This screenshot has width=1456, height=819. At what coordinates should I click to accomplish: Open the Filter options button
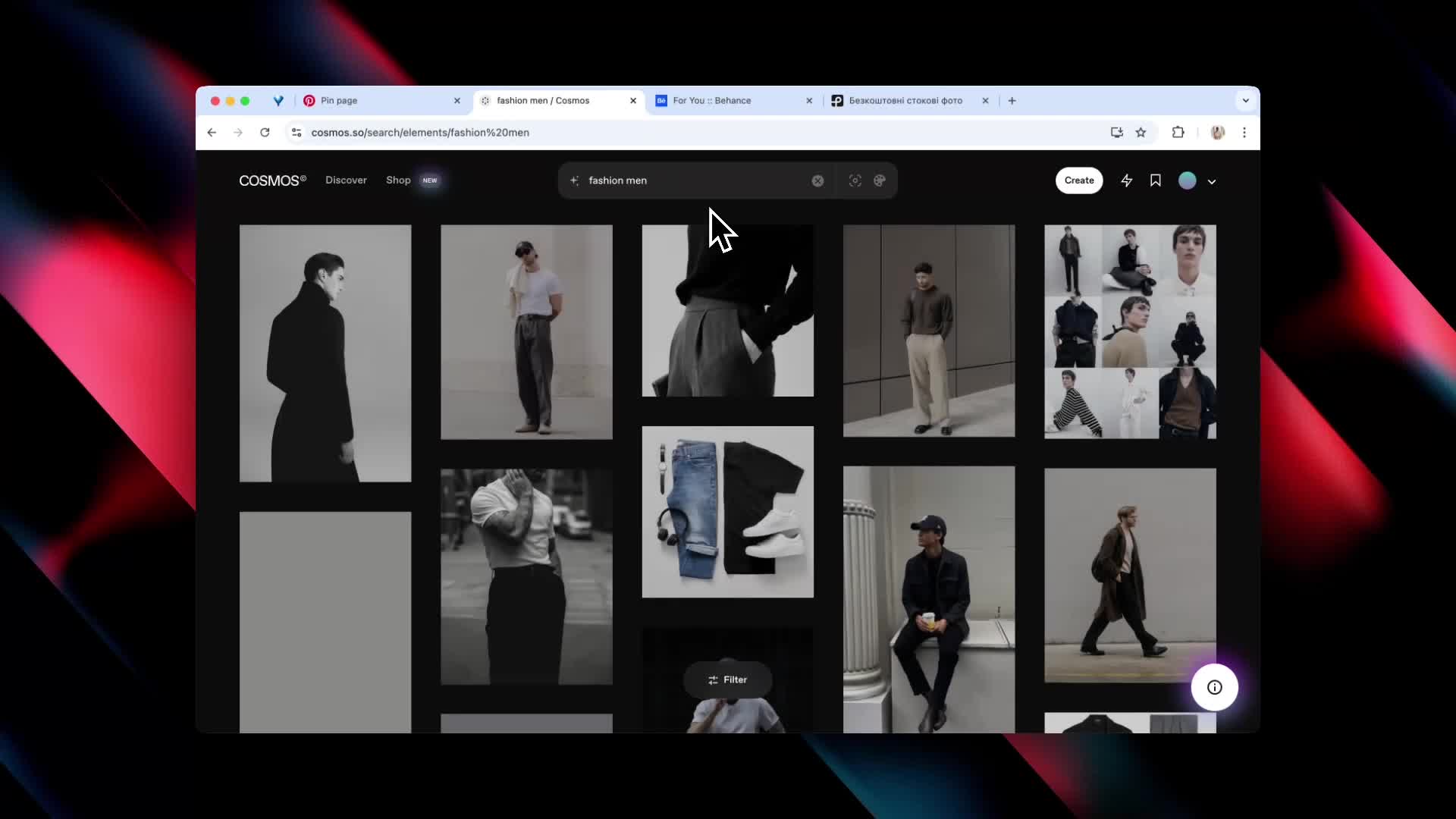[x=728, y=679]
